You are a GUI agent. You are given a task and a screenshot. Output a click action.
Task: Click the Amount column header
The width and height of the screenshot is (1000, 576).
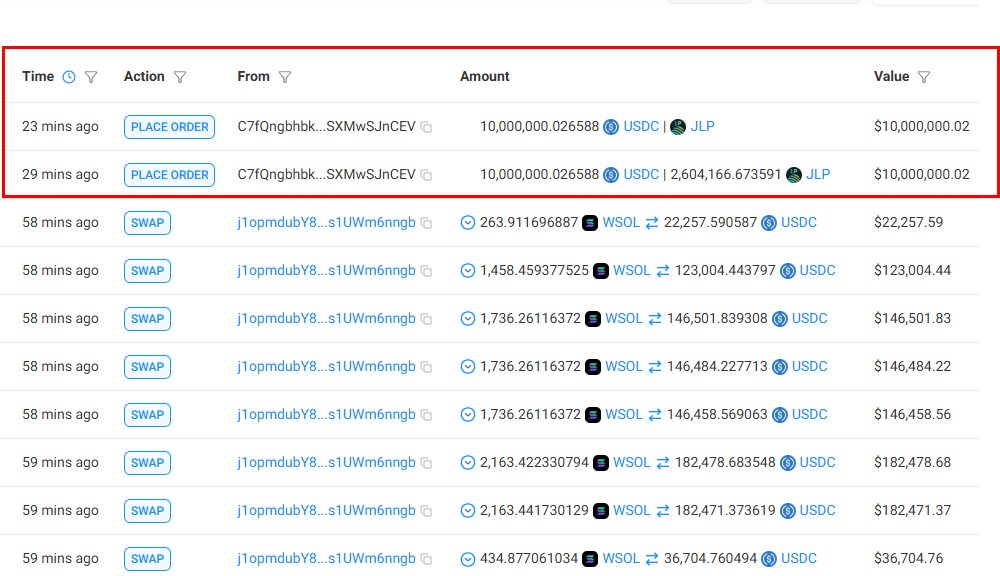(x=485, y=77)
